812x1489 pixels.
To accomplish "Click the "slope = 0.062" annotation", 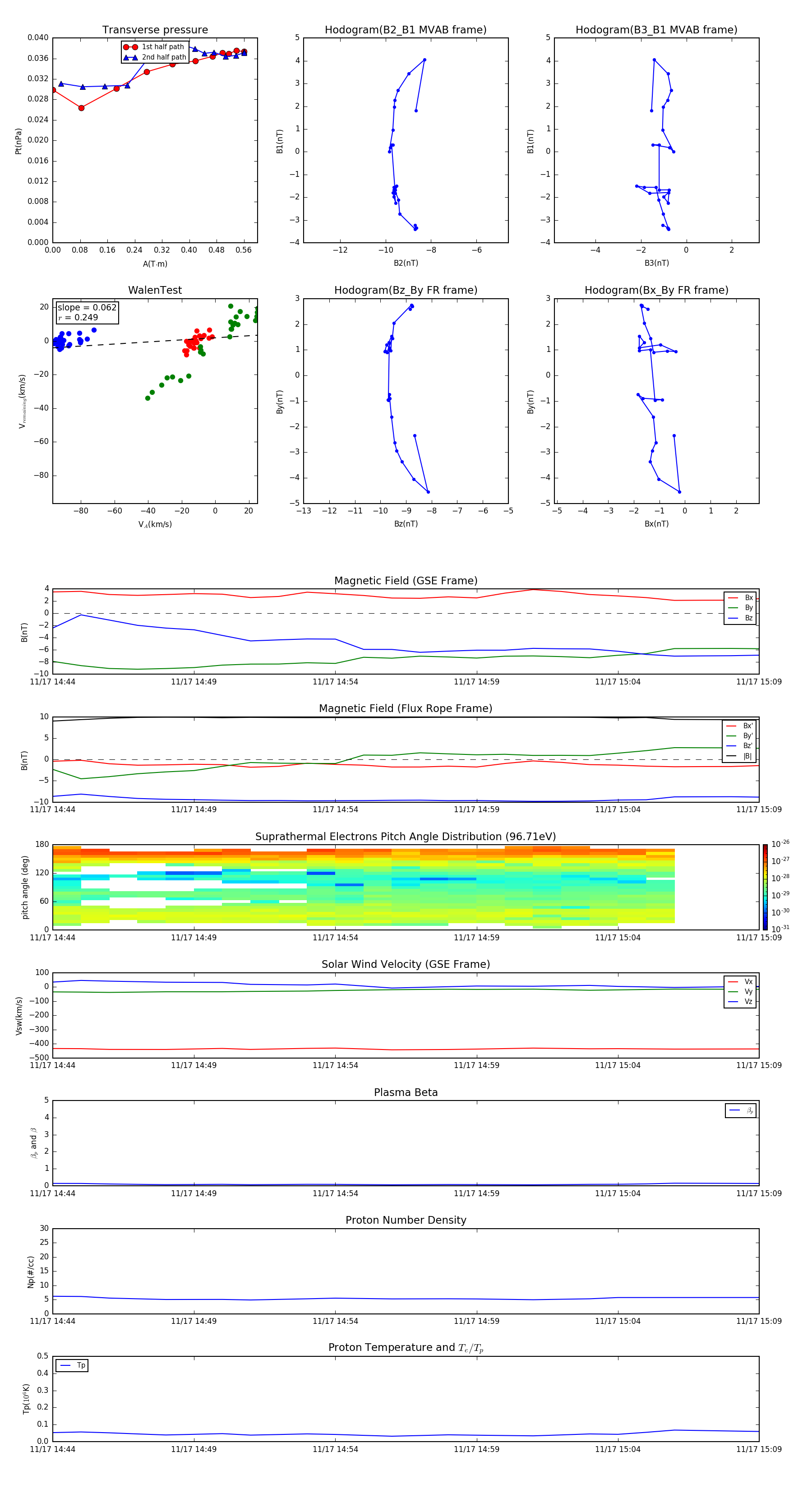I will [87, 308].
